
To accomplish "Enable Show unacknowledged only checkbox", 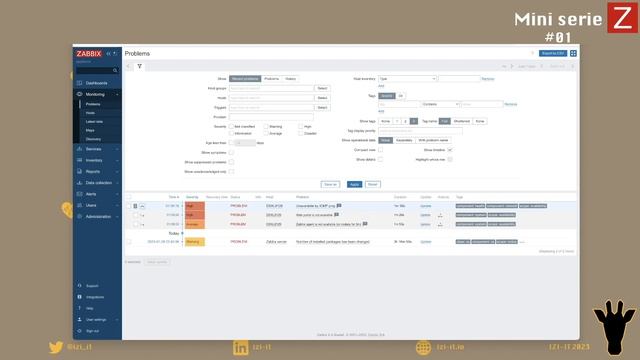I will tap(231, 172).
